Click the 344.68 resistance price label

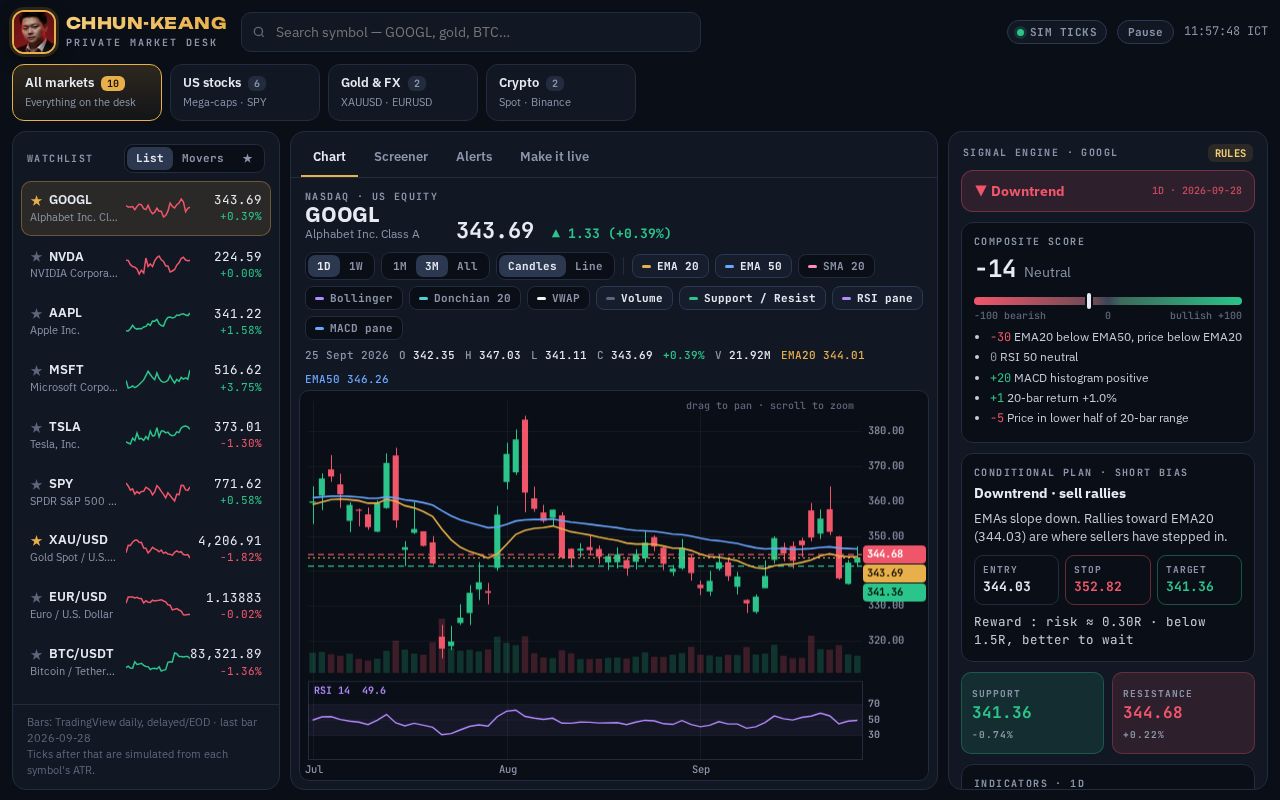point(894,554)
